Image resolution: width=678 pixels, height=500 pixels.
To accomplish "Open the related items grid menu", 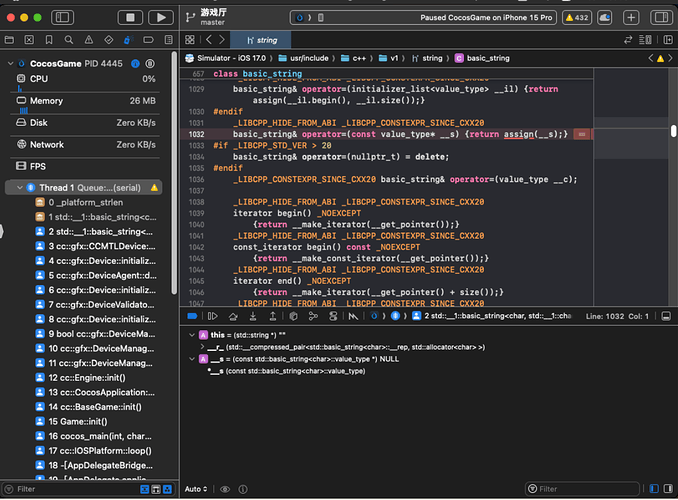I will coord(189,40).
